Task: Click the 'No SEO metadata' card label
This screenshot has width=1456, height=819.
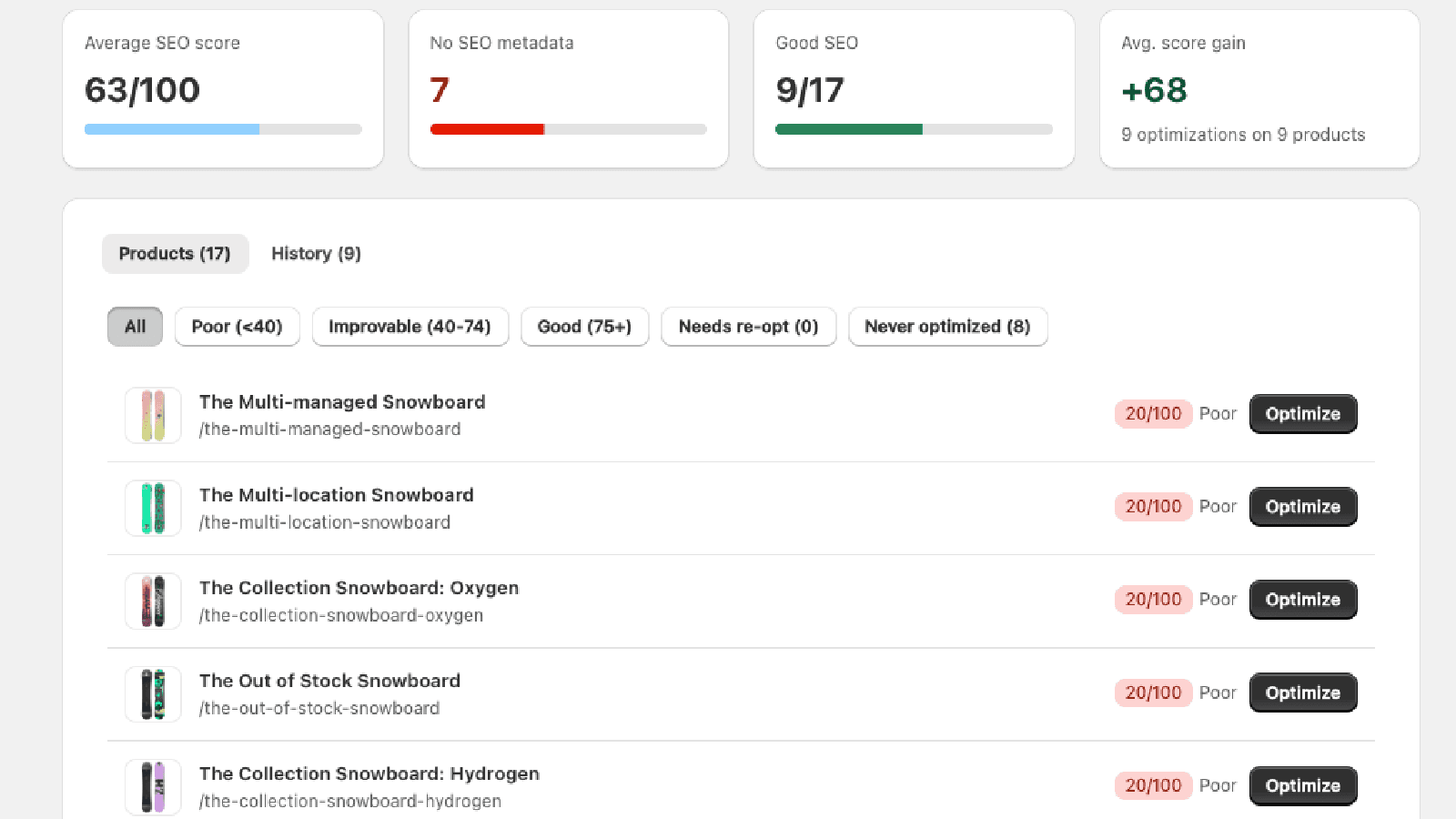Action: pos(501,43)
